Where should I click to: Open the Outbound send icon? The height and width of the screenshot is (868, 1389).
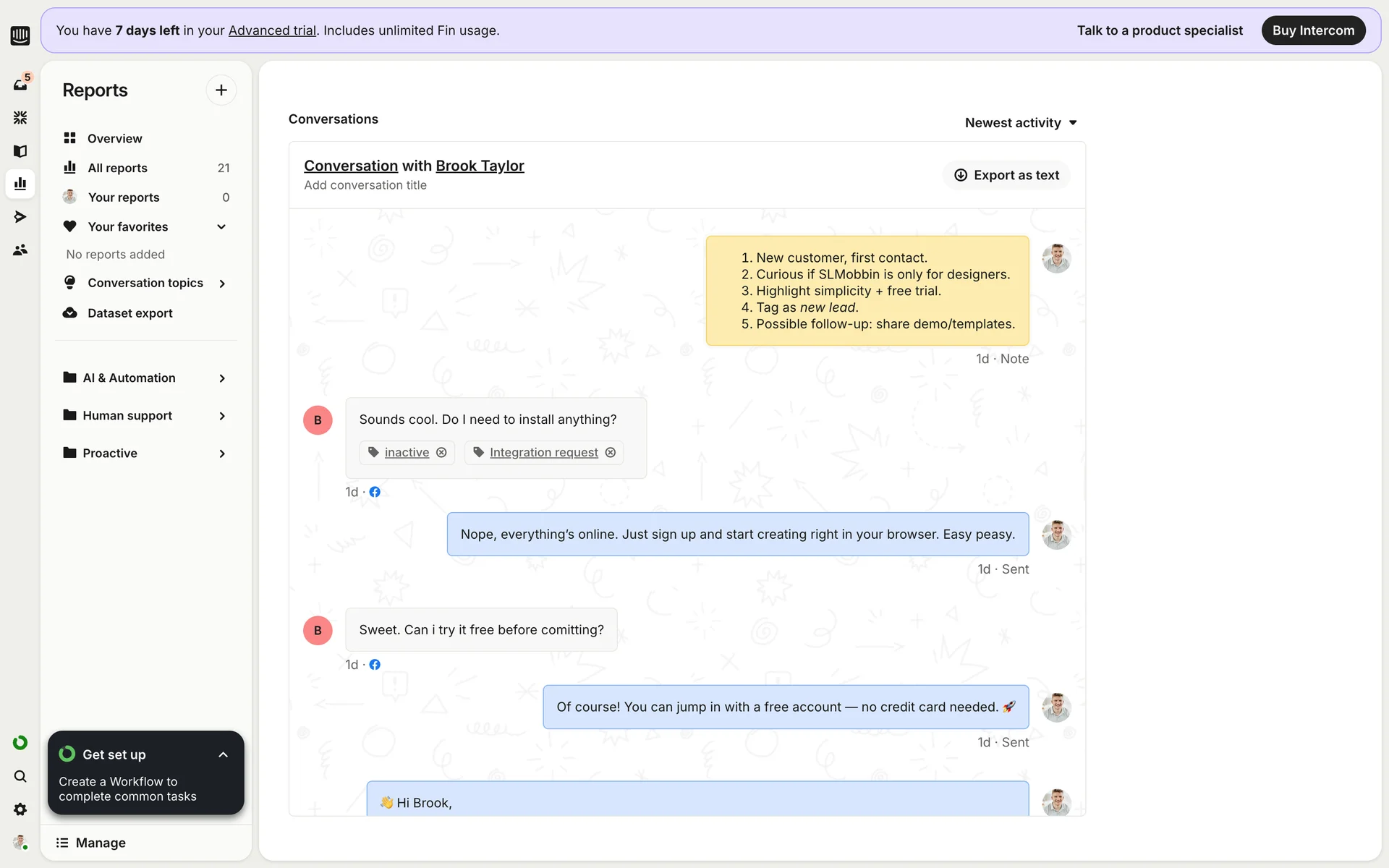click(20, 216)
